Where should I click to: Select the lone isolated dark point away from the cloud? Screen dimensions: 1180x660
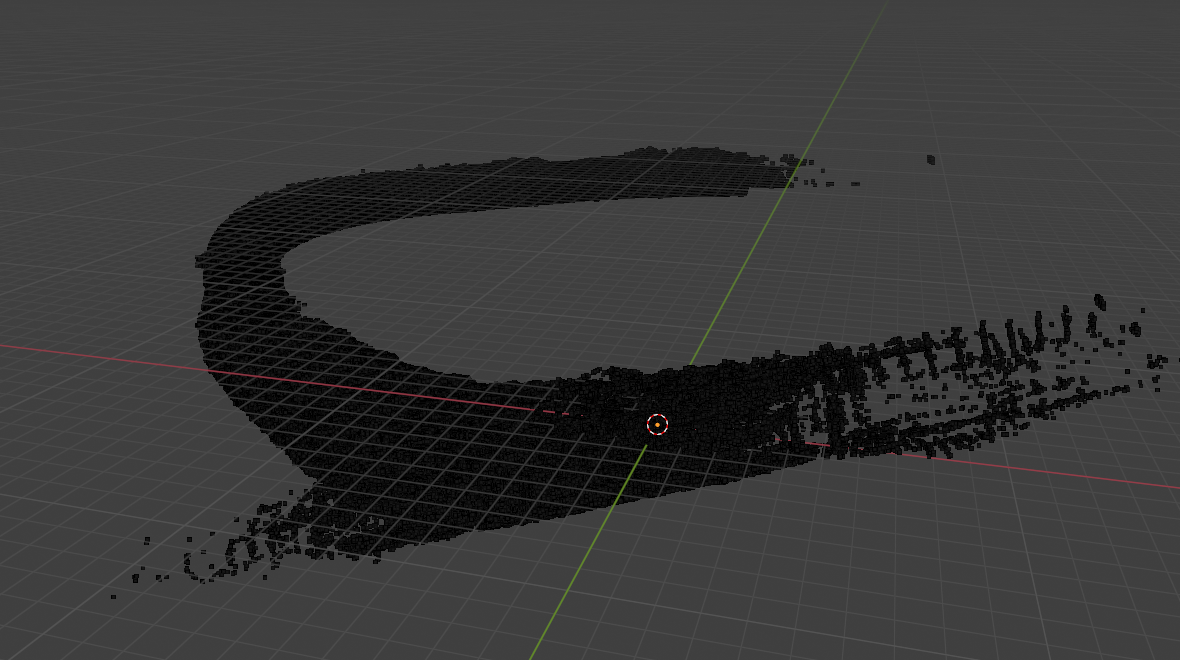tap(931, 160)
